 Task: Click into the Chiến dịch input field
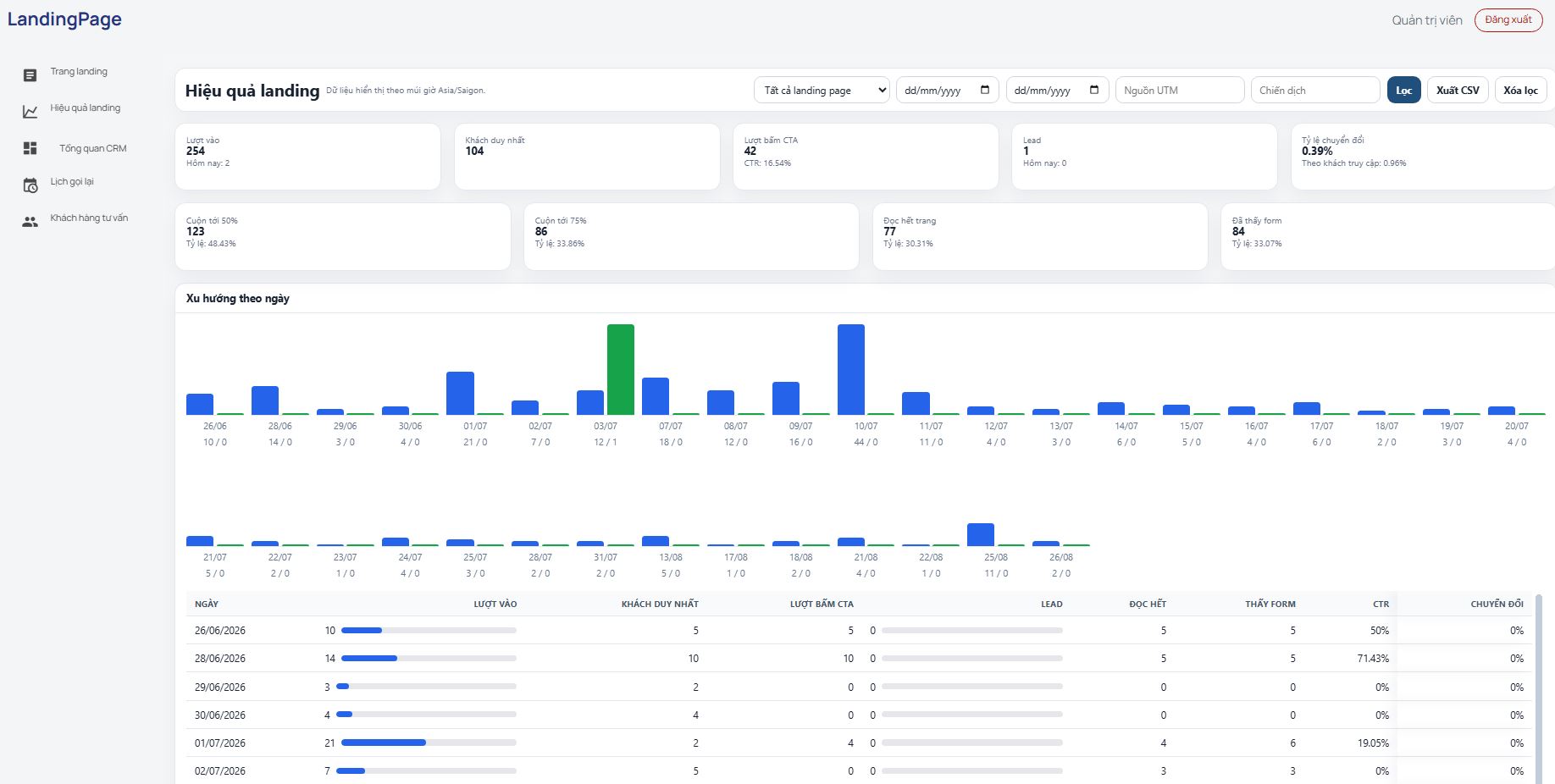(1315, 90)
